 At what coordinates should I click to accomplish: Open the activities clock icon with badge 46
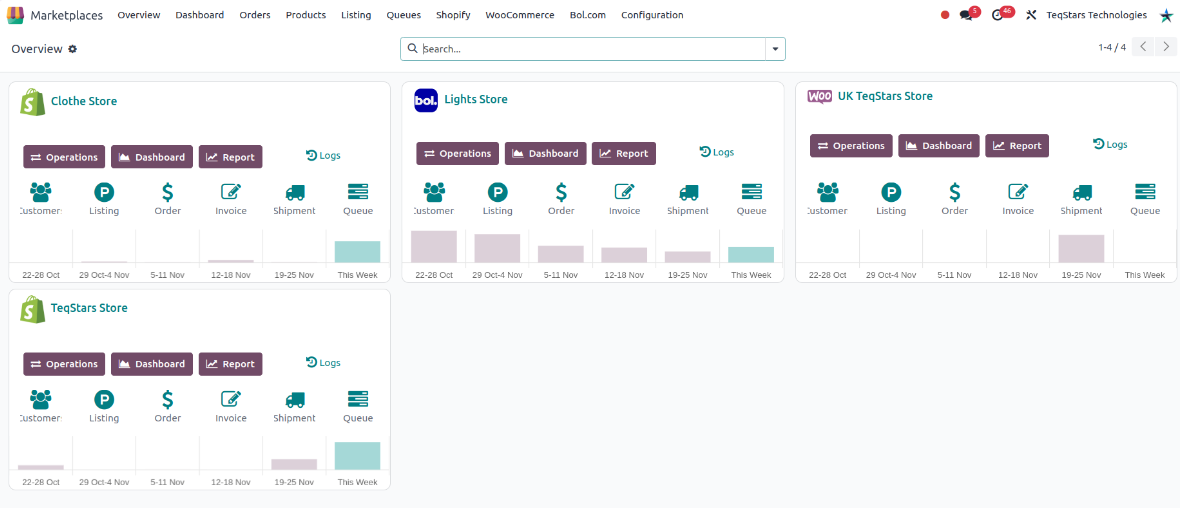click(x=998, y=15)
